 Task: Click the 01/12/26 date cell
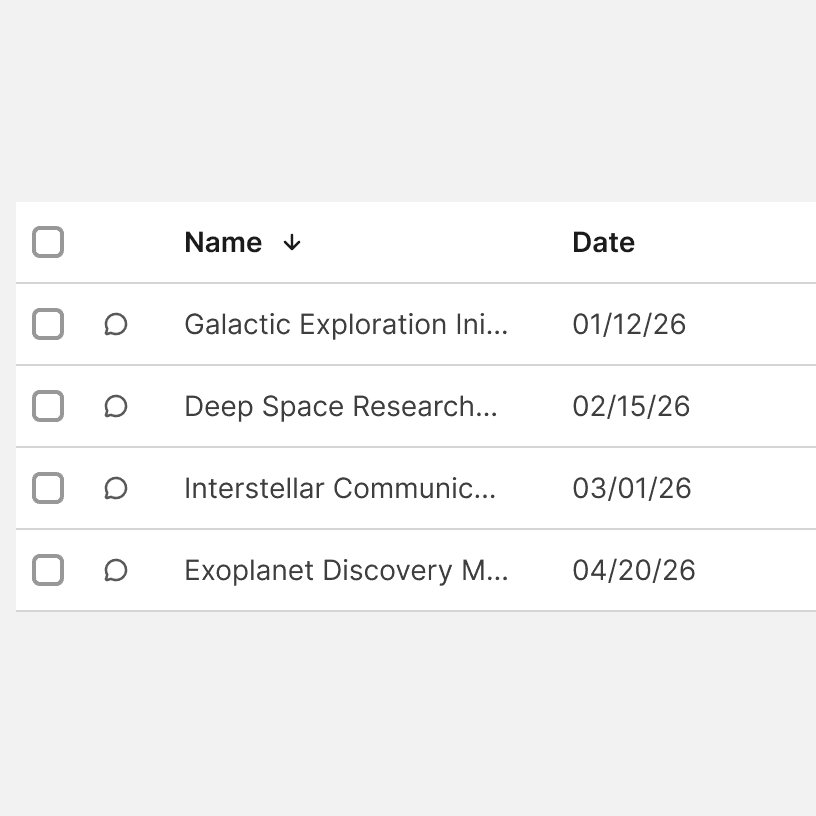tap(629, 325)
